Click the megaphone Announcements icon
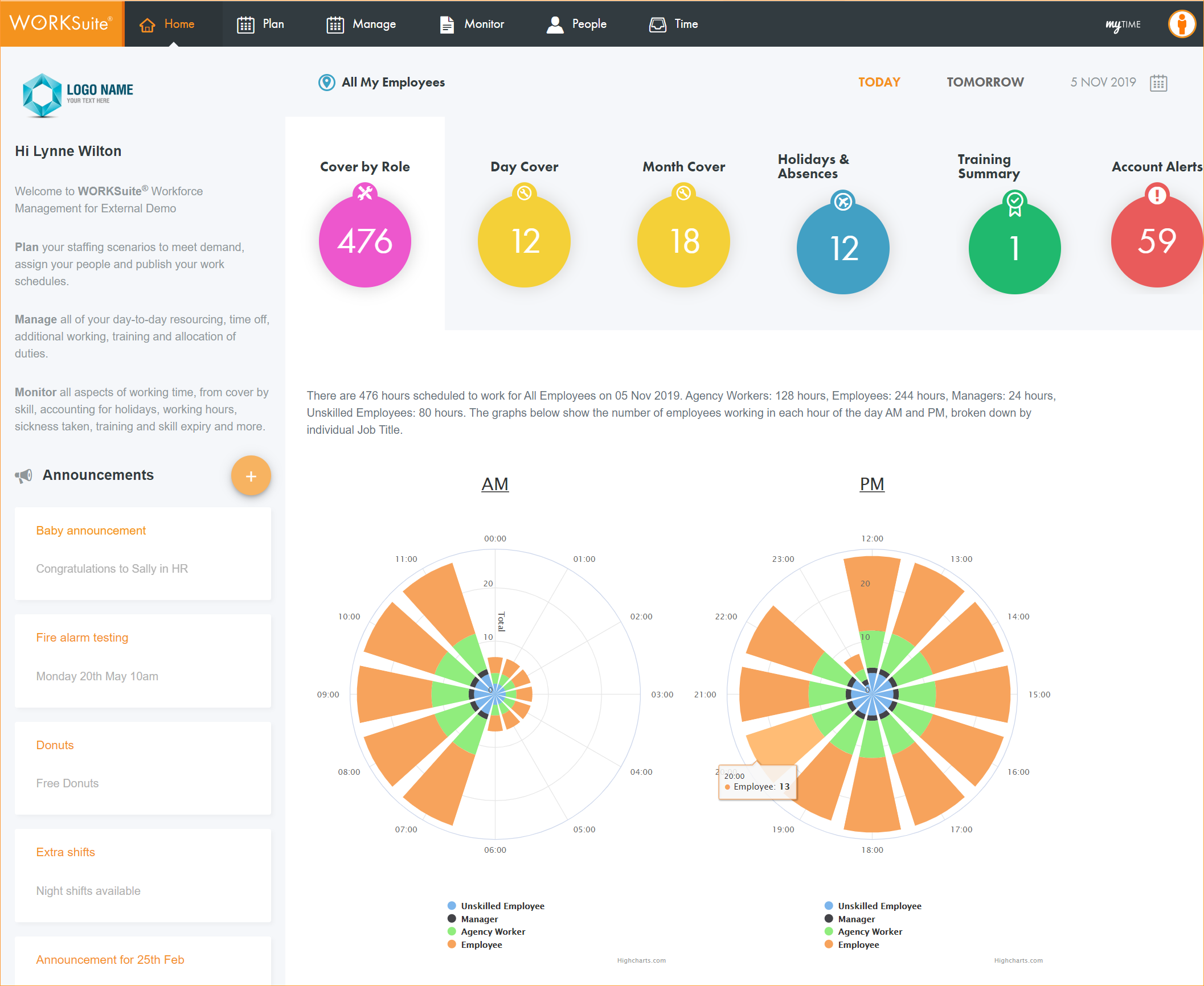This screenshot has height=986, width=1204. click(x=23, y=476)
